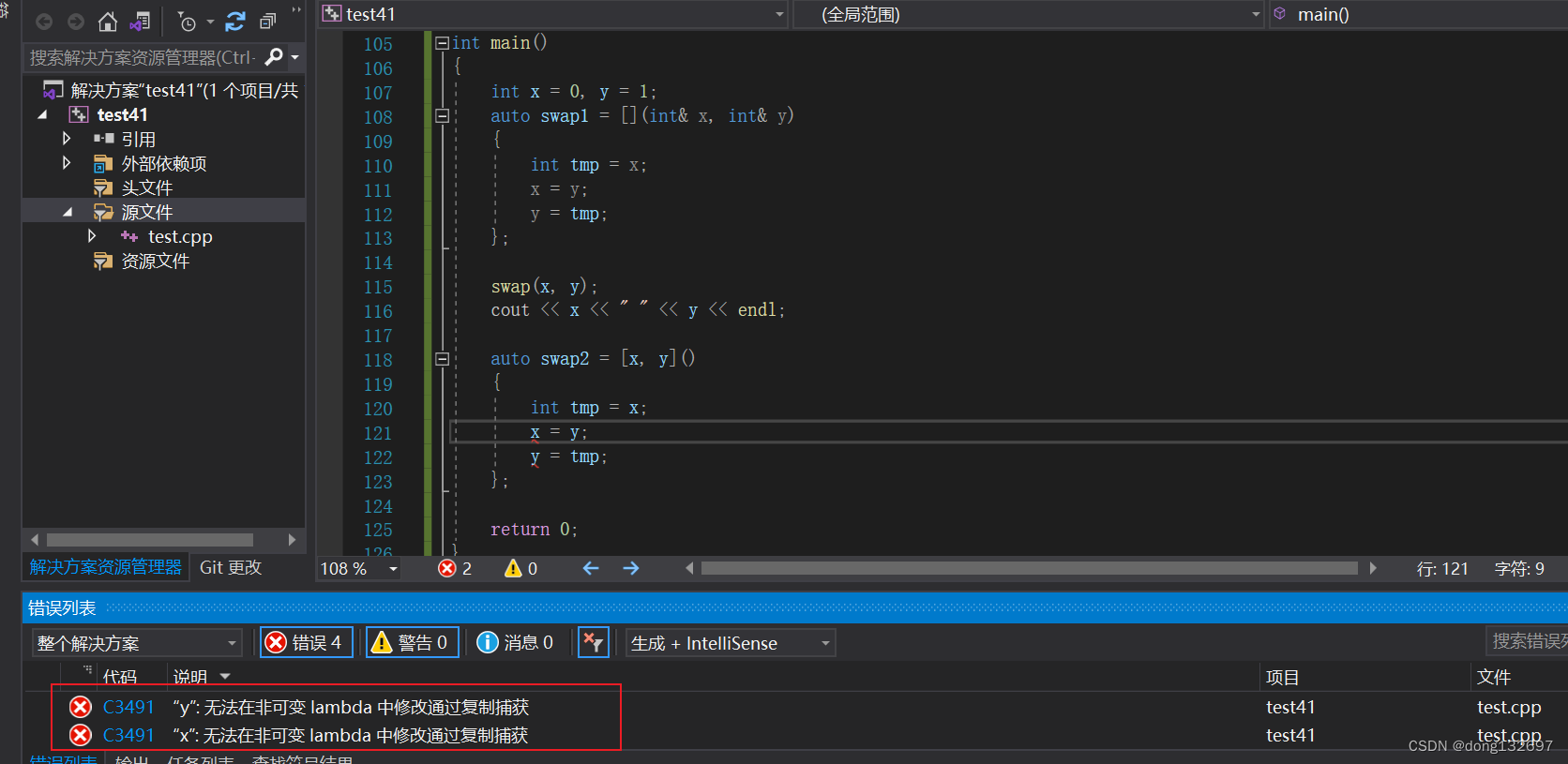Open the 108 % zoom dropdown

393,569
